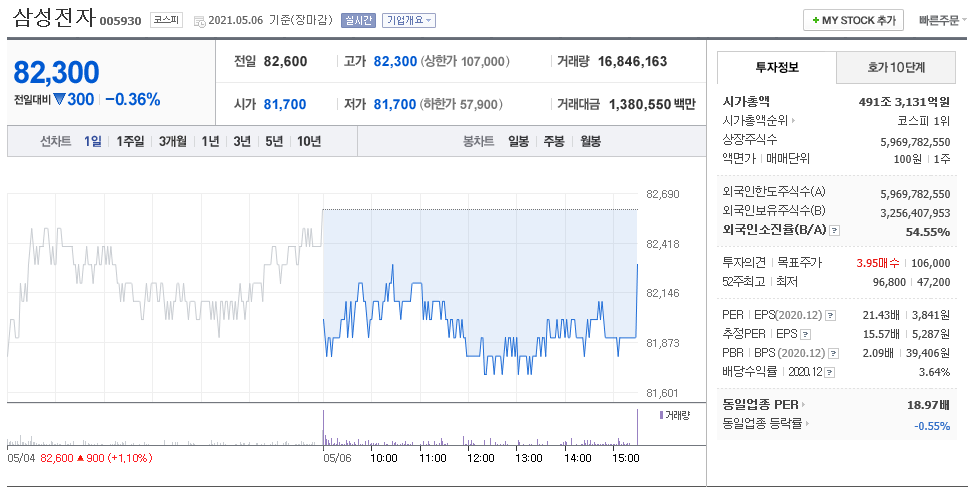Click the 삼성전자 stock name
Viewport: 972px width, 487px height.
54,17
